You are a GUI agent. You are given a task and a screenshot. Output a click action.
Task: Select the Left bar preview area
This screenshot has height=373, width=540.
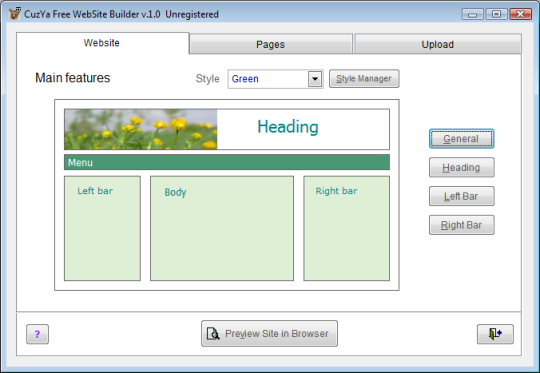pos(102,228)
